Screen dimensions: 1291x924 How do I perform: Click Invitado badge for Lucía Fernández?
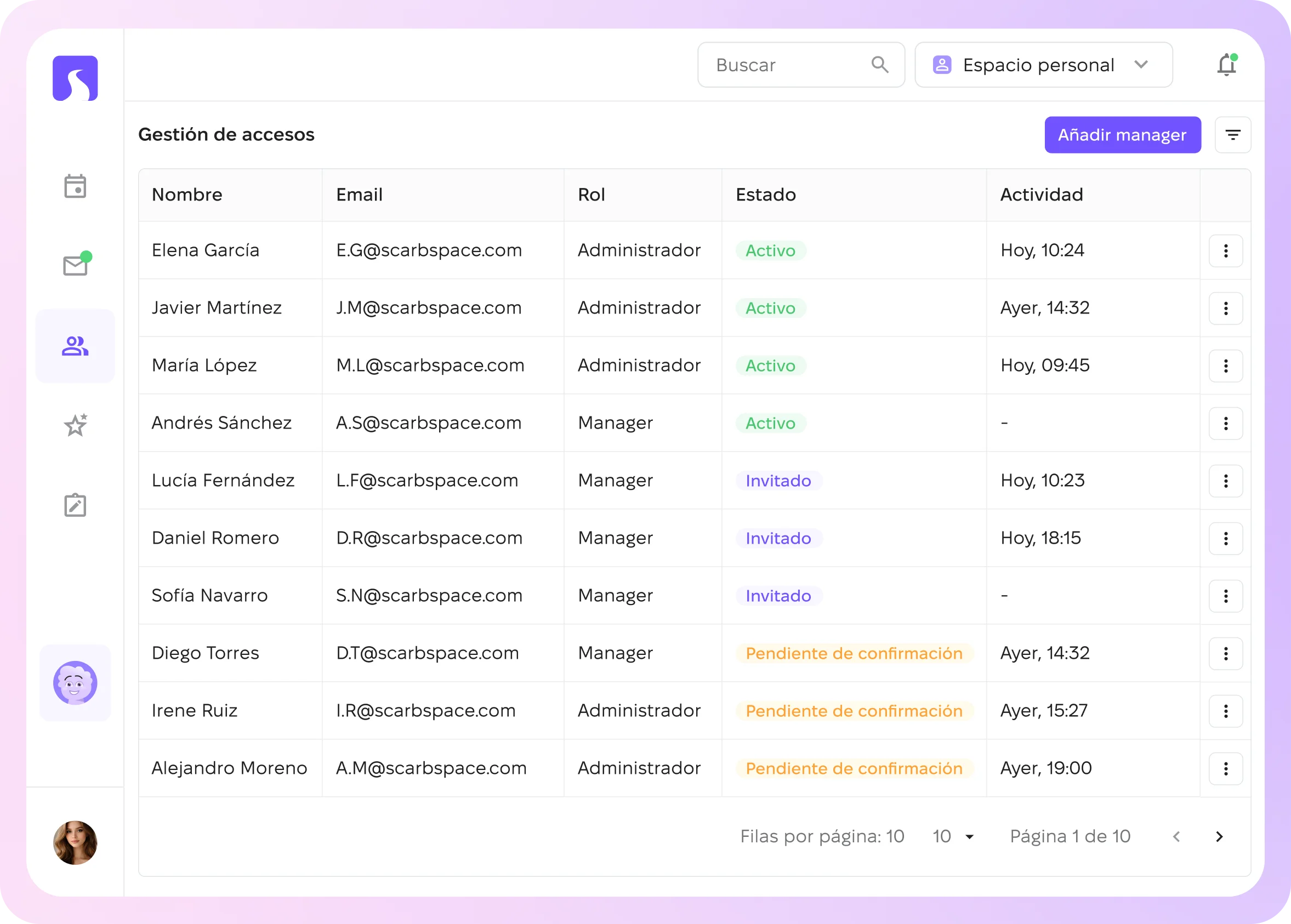coord(778,481)
